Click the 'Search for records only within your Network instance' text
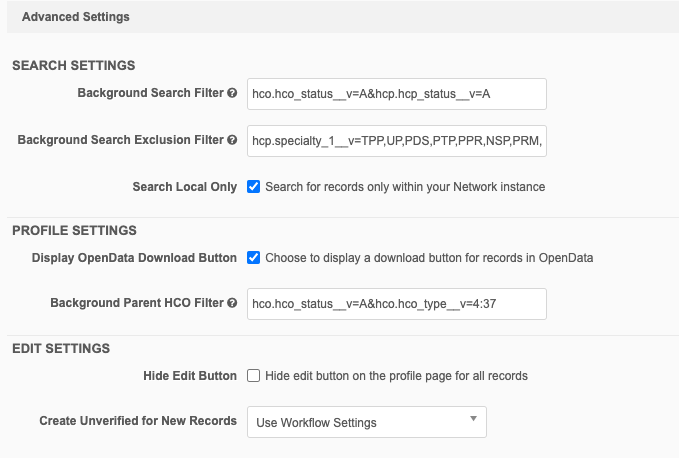679x458 pixels. coord(404,187)
